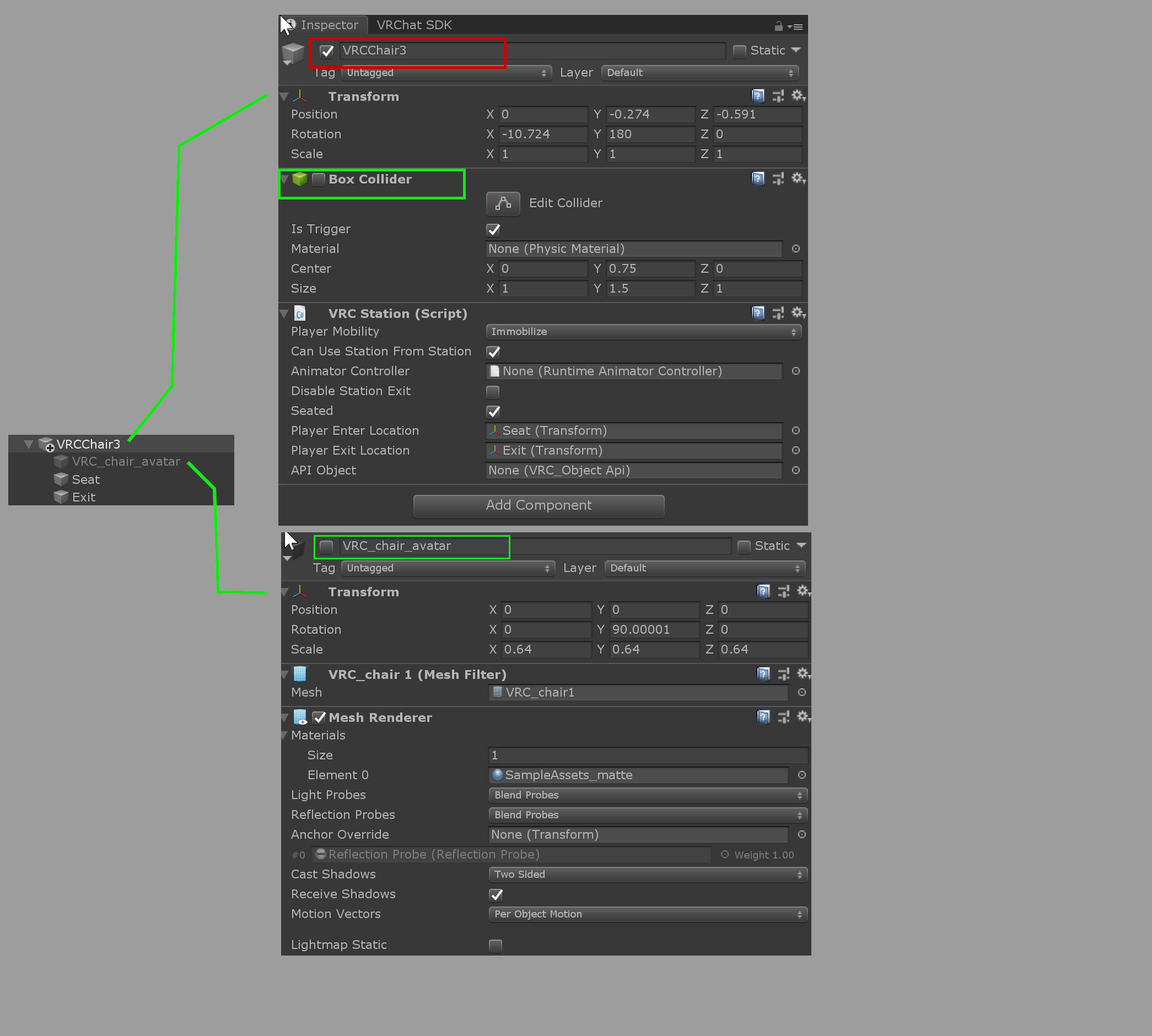The height and width of the screenshot is (1036, 1152).
Task: Open Box Collider help reference icon
Action: pos(757,179)
